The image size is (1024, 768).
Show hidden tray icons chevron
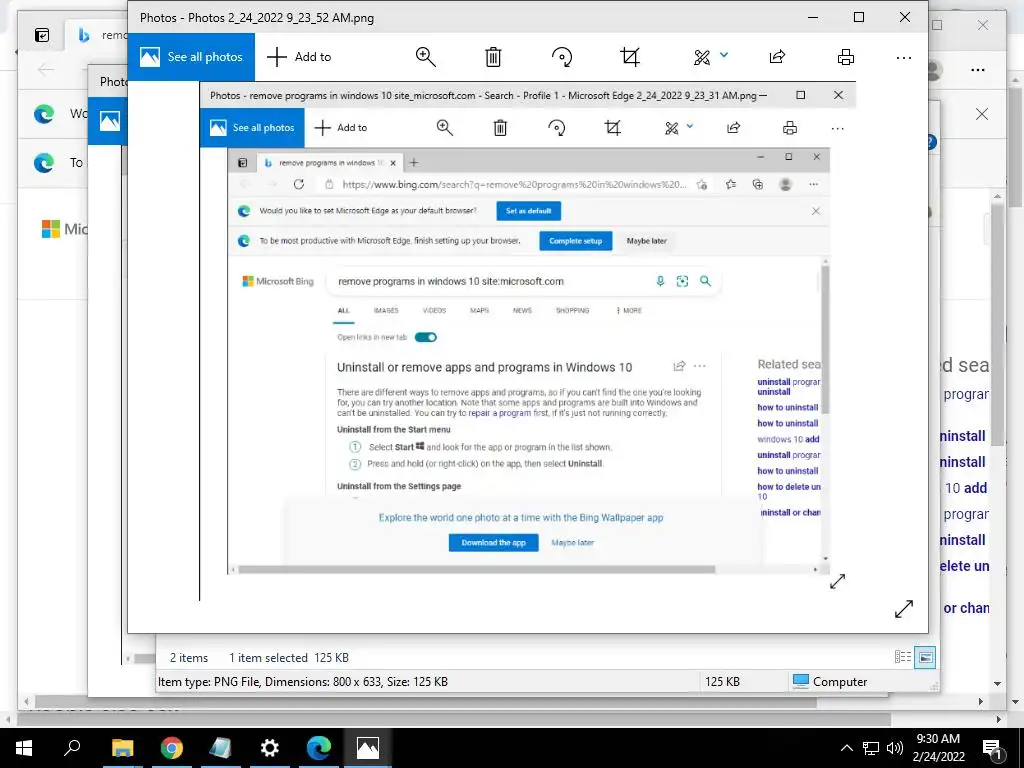click(x=846, y=748)
